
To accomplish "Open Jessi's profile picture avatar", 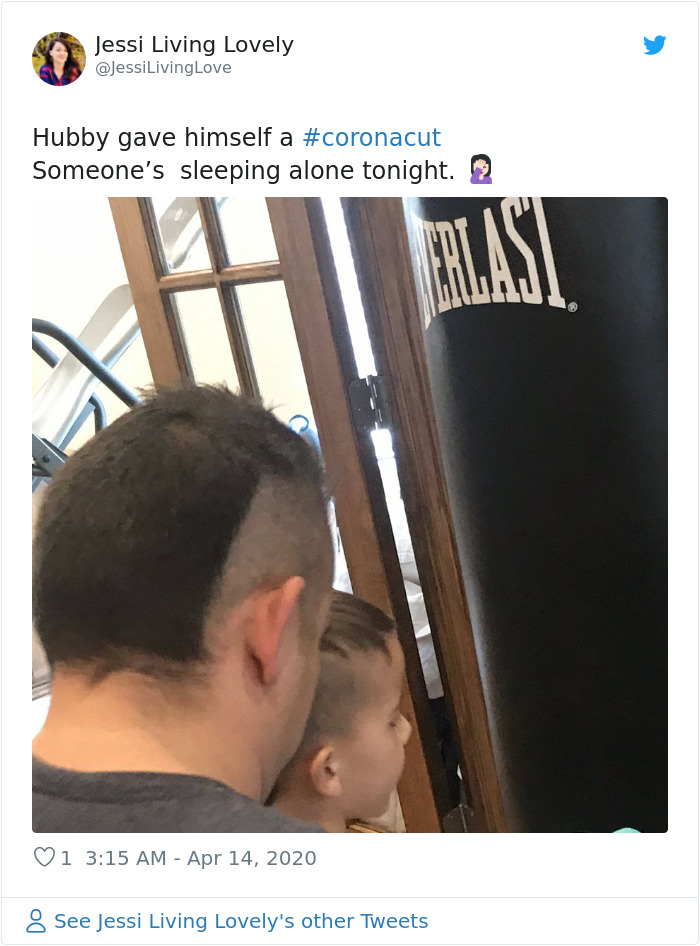I will click(x=59, y=59).
